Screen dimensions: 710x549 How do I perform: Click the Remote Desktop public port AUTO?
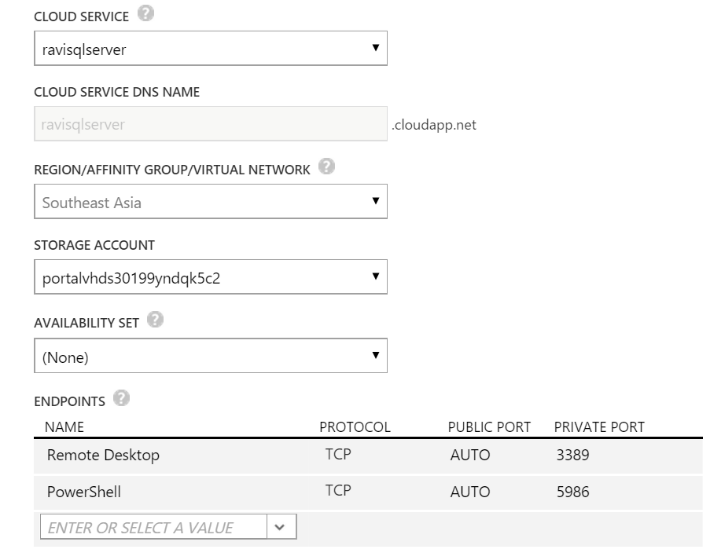467,456
